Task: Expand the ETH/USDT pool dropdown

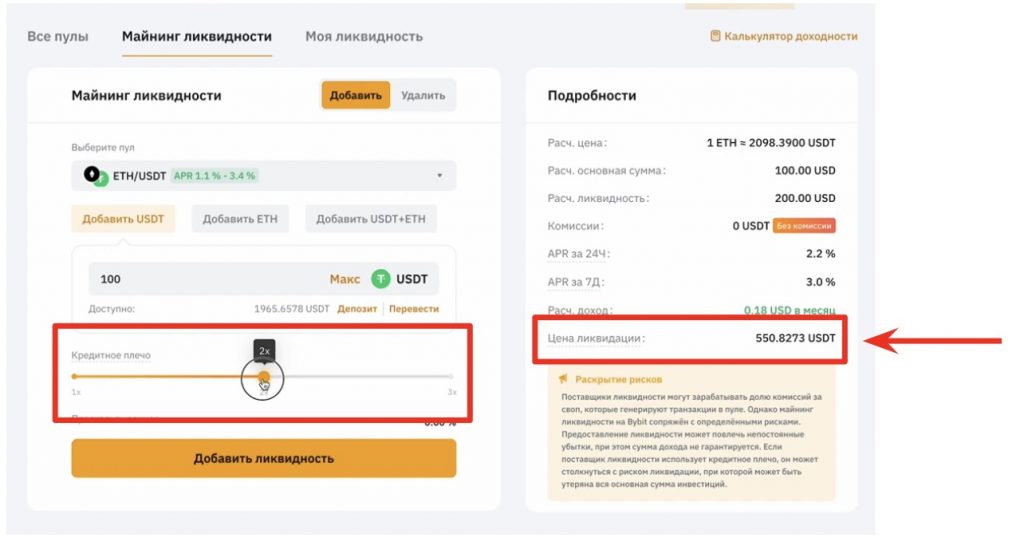Action: [439, 176]
